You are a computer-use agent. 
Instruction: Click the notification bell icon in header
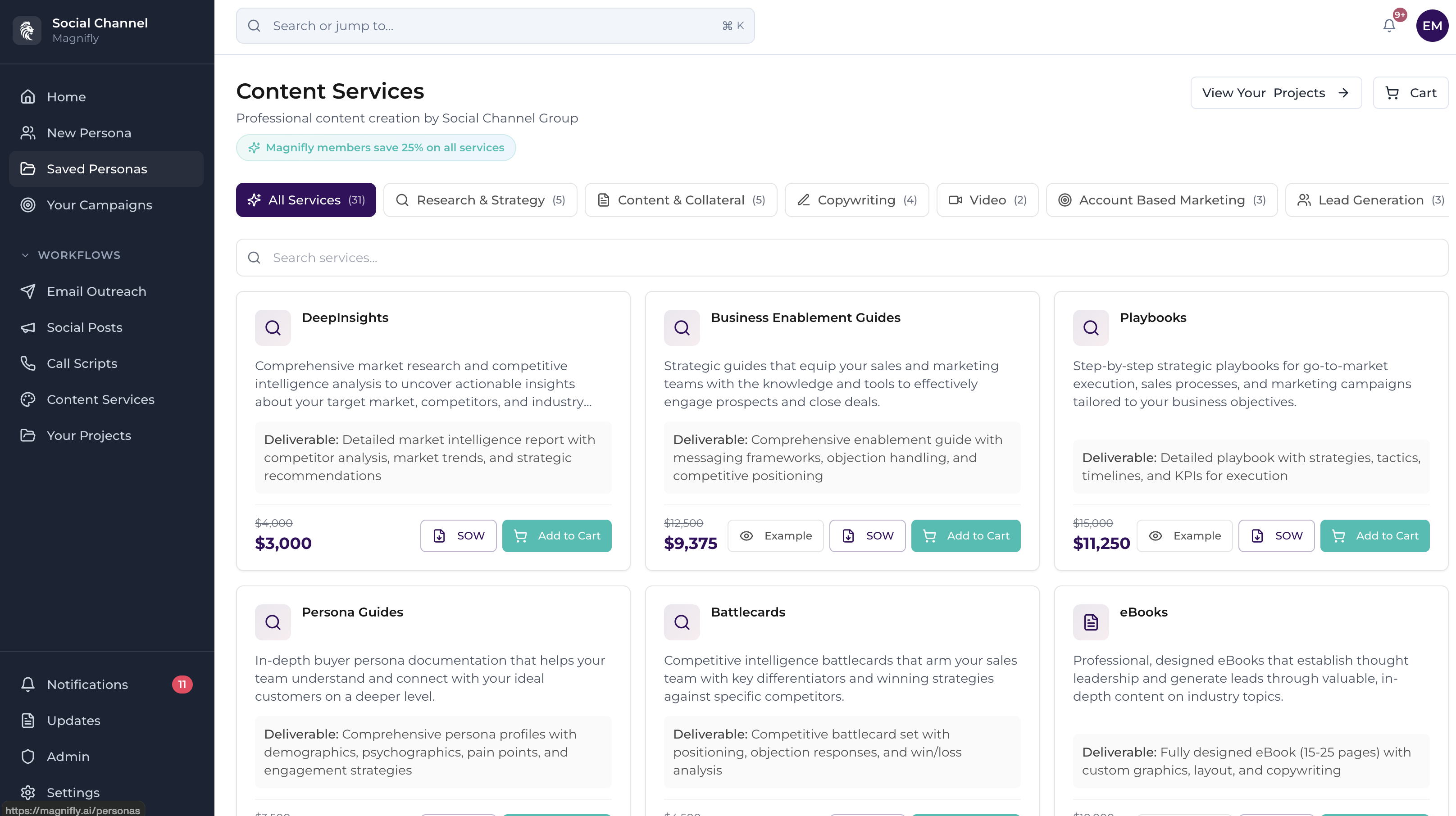tap(1389, 26)
